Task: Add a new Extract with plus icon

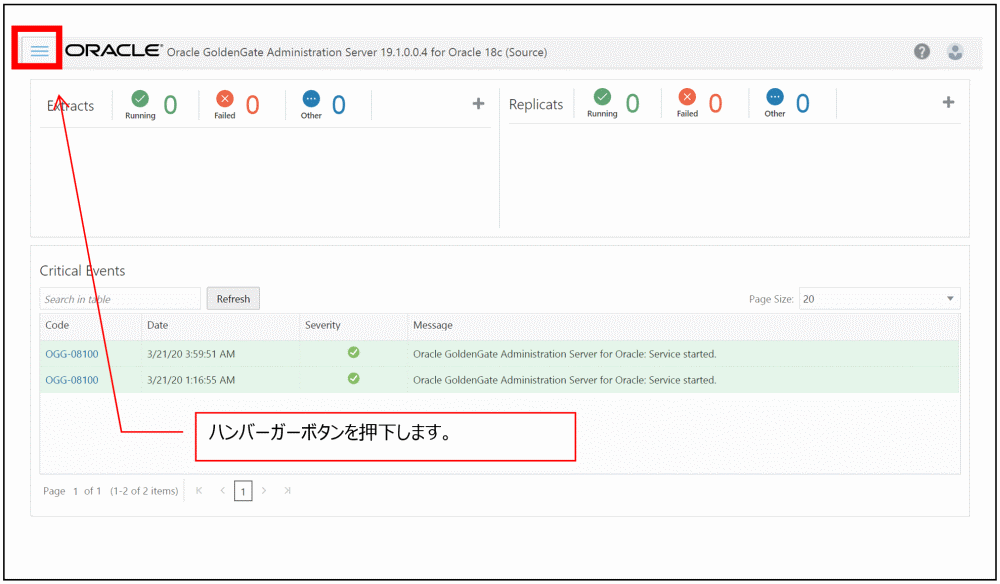Action: point(478,103)
